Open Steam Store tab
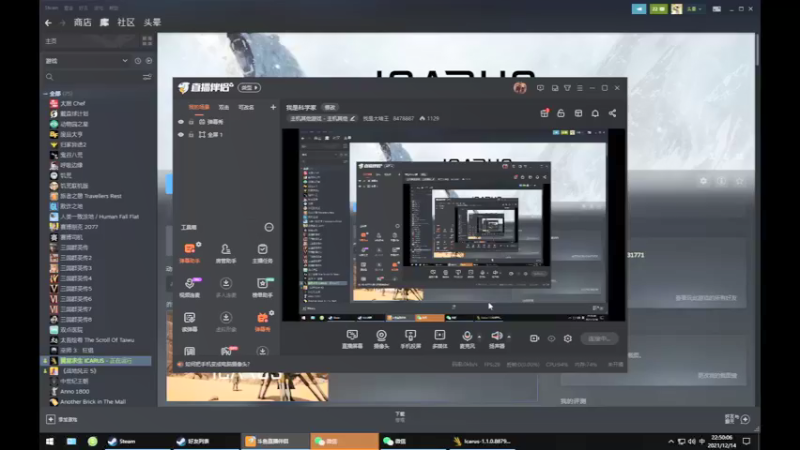The image size is (800, 450). pyautogui.click(x=83, y=22)
